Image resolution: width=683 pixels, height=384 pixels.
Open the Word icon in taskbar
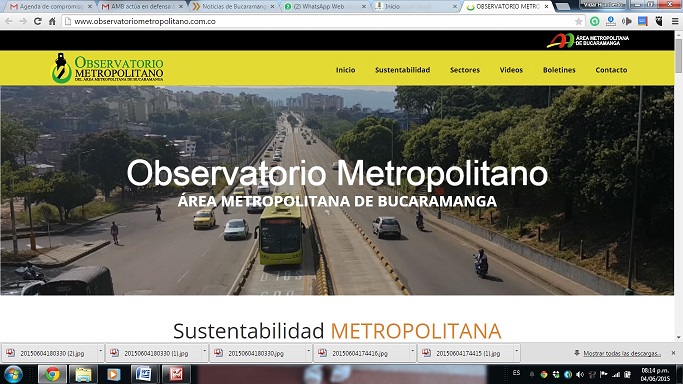(x=144, y=374)
